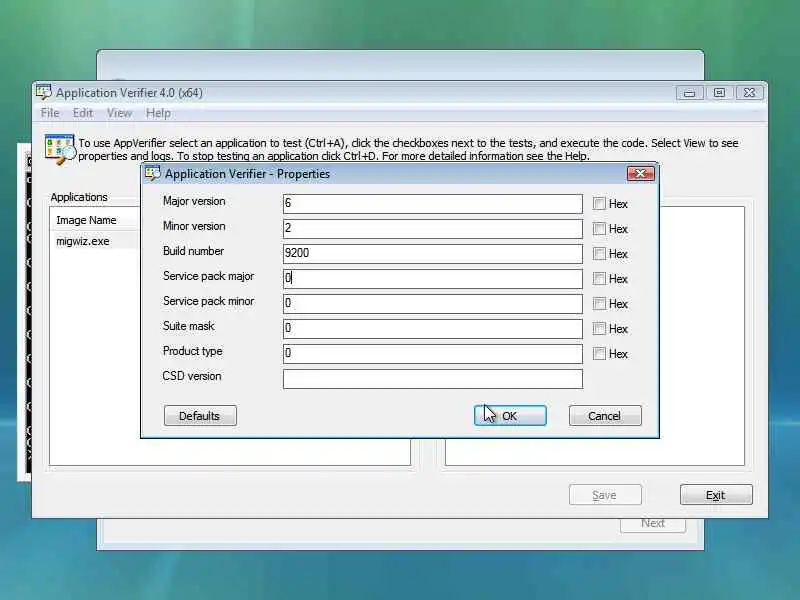Image resolution: width=800 pixels, height=600 pixels.
Task: Click the empty CSD version field
Action: coord(433,379)
